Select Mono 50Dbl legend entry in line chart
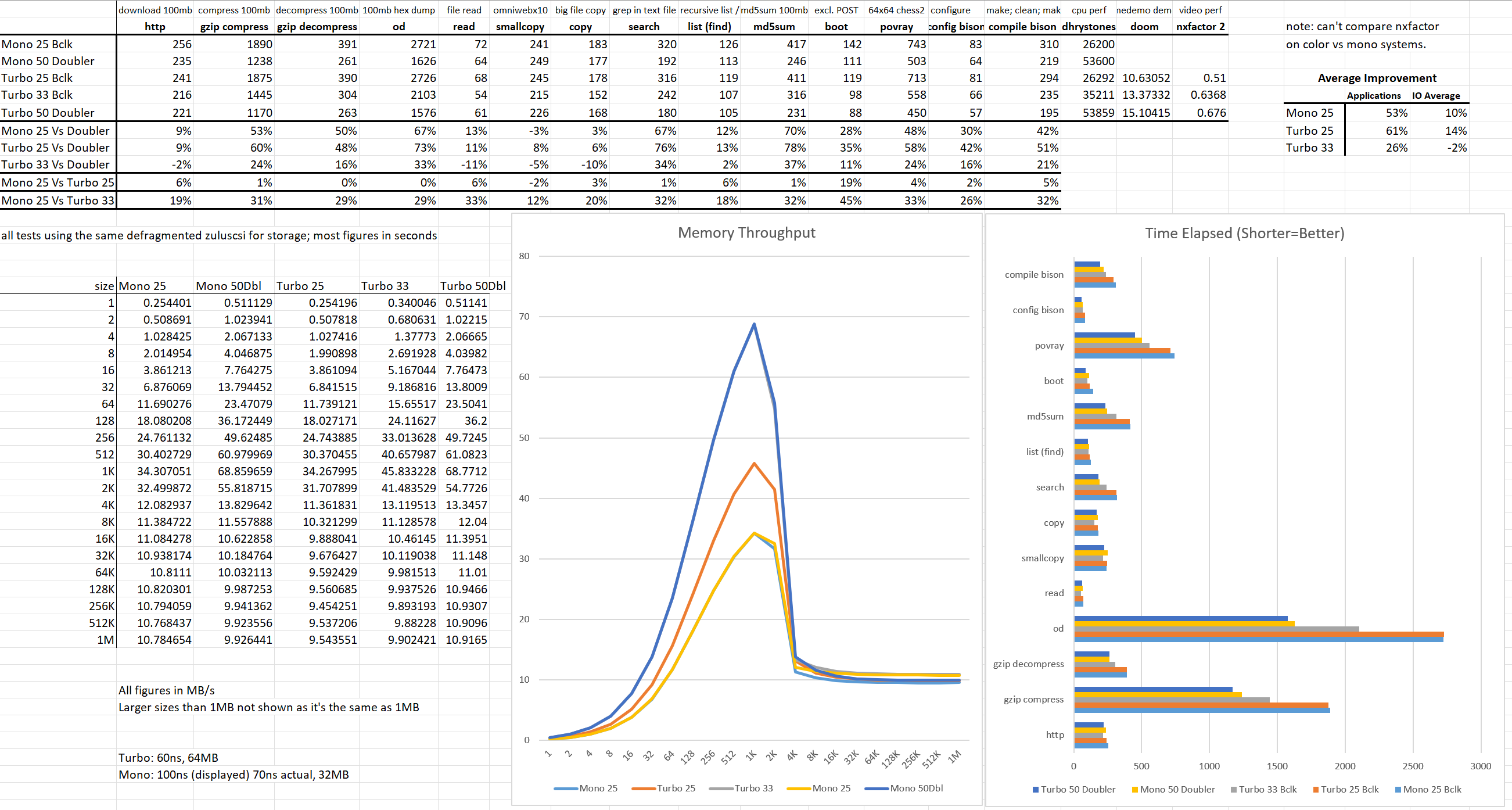 pyautogui.click(x=915, y=789)
